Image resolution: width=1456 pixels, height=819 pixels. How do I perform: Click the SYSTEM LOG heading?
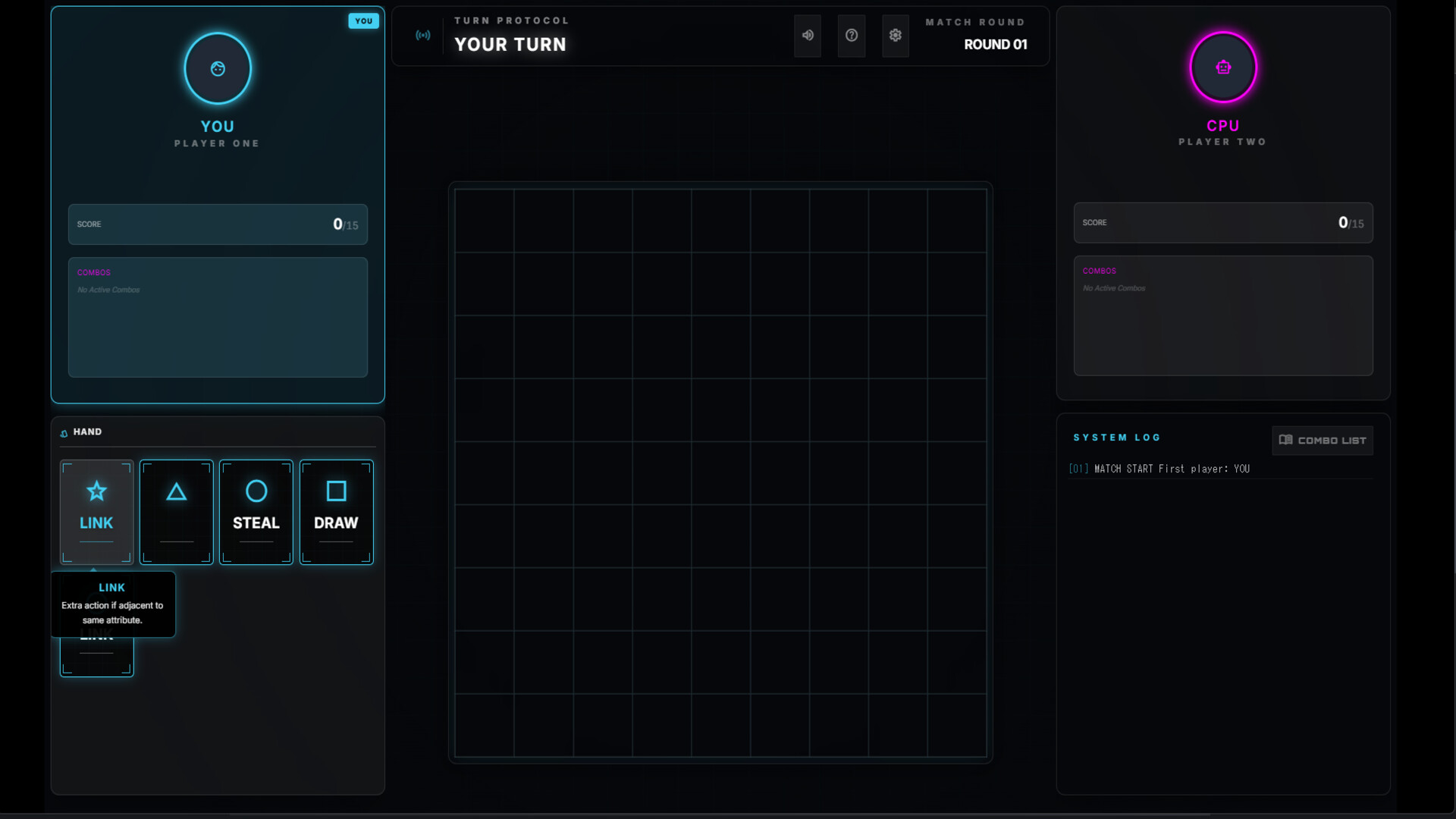point(1117,438)
